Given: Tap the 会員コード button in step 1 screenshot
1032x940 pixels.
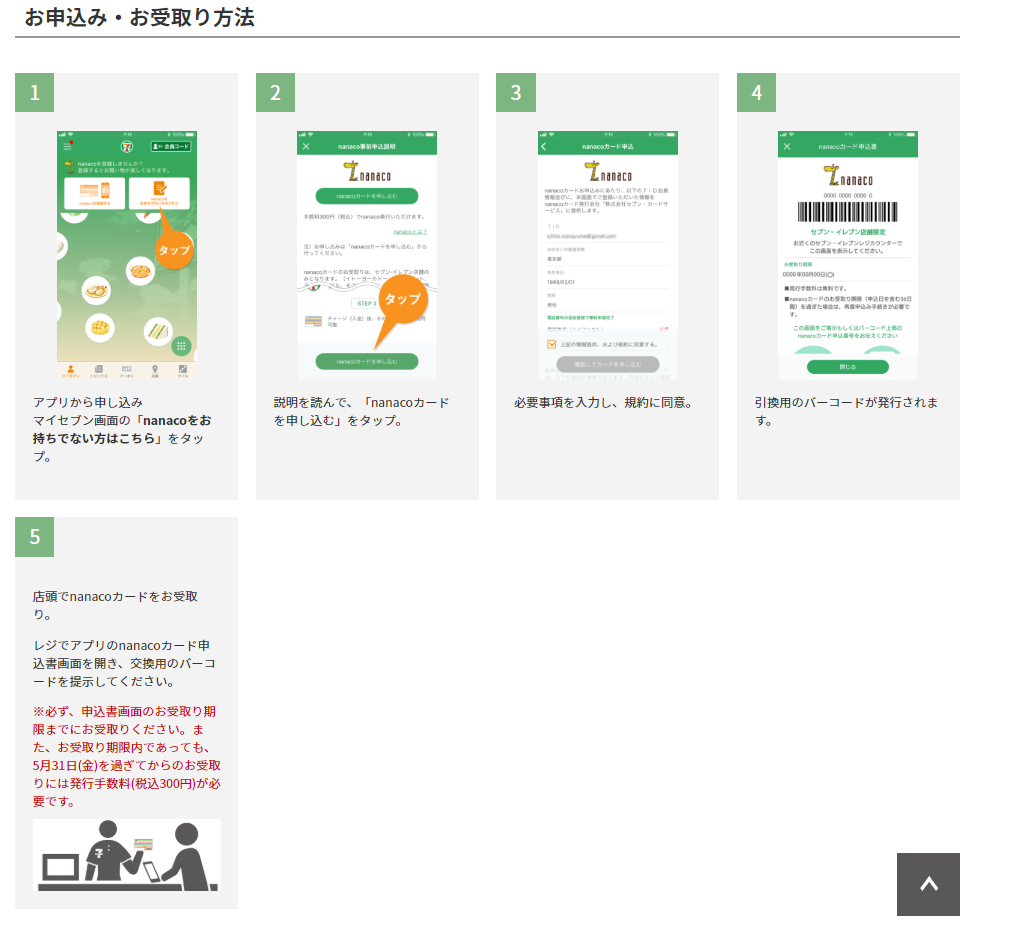Looking at the screenshot, I should (171, 146).
